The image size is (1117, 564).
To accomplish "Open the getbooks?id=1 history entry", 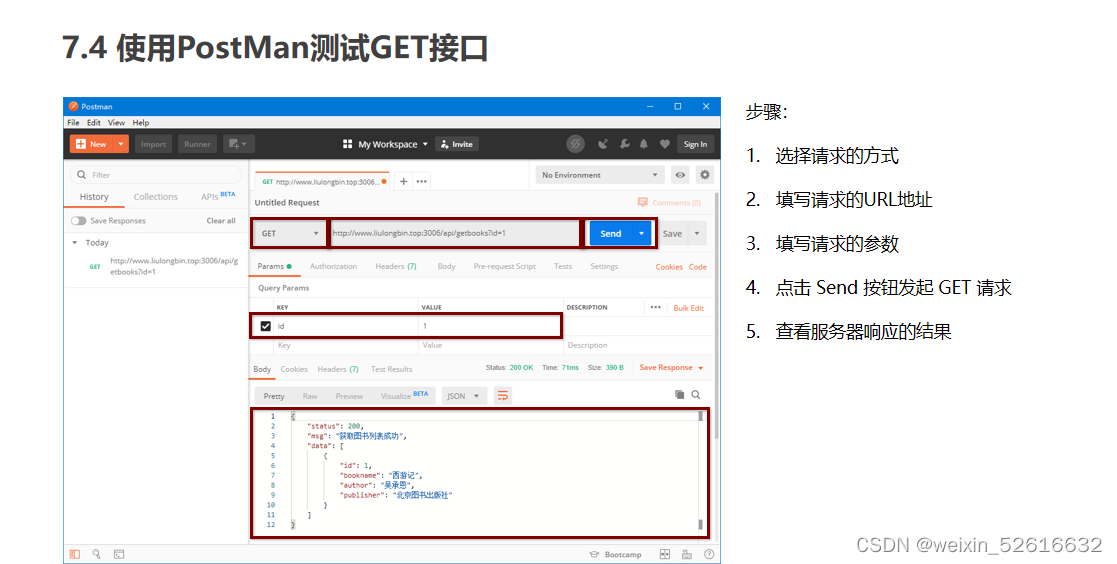I will click(x=164, y=266).
